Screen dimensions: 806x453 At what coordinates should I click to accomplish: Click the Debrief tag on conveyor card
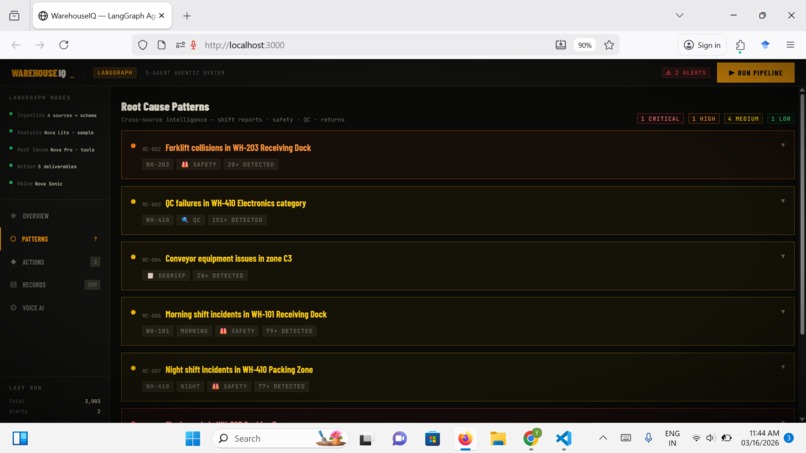166,276
